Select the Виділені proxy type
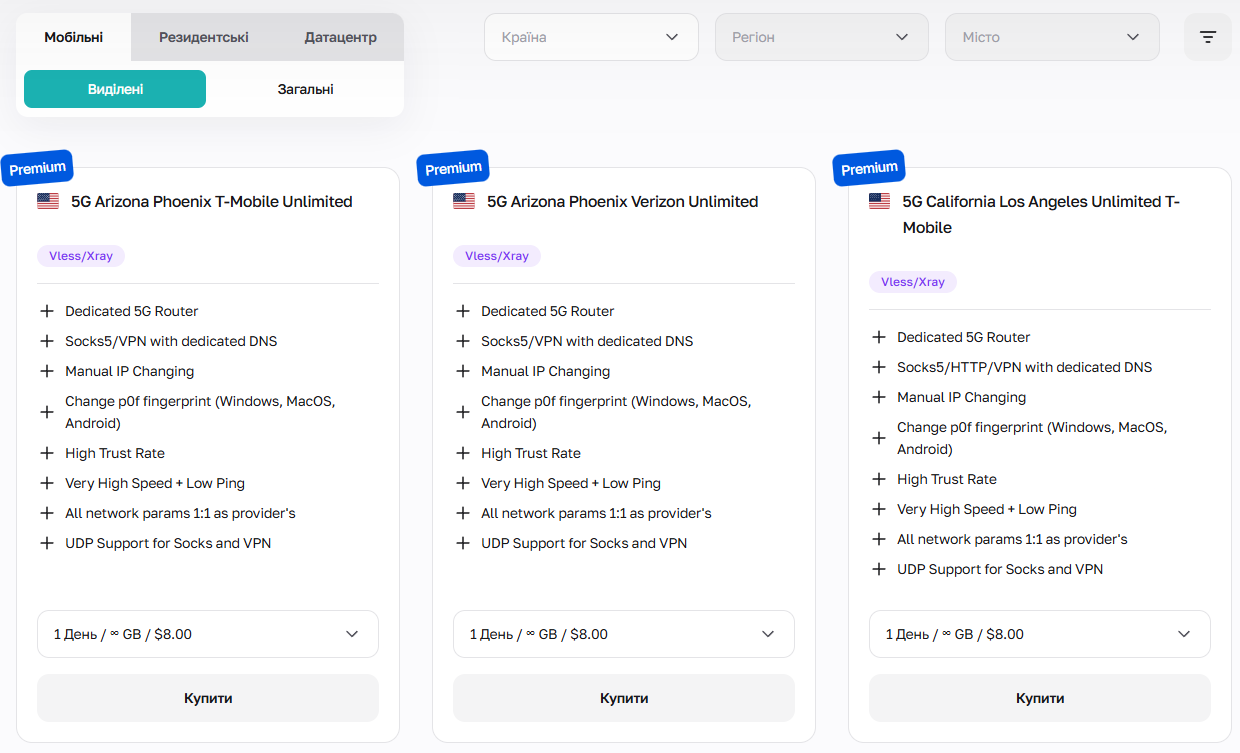The width and height of the screenshot is (1240, 753). click(115, 89)
